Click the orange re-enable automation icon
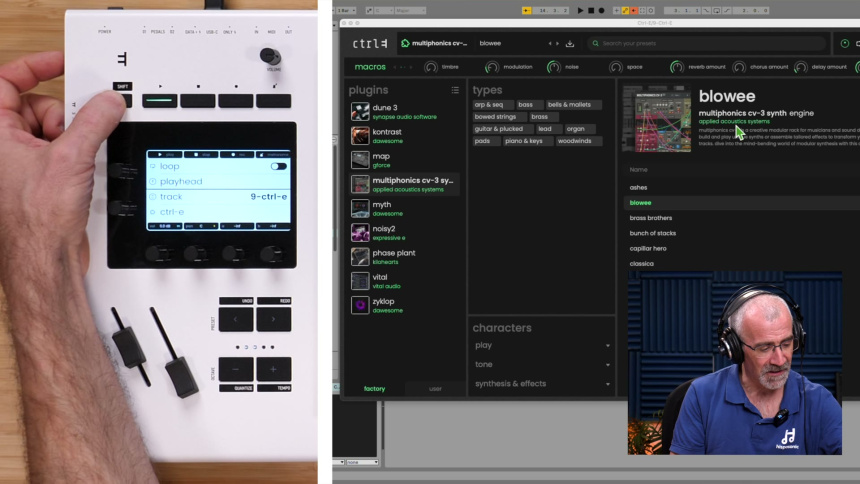This screenshot has width=860, height=484. click(x=633, y=10)
